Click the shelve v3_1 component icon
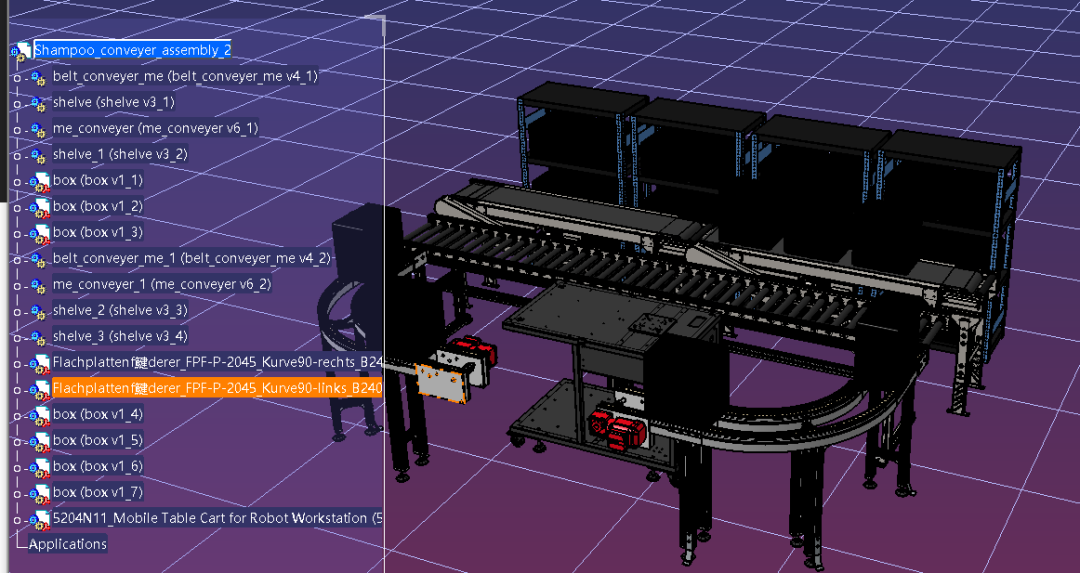1080x573 pixels. point(39,103)
